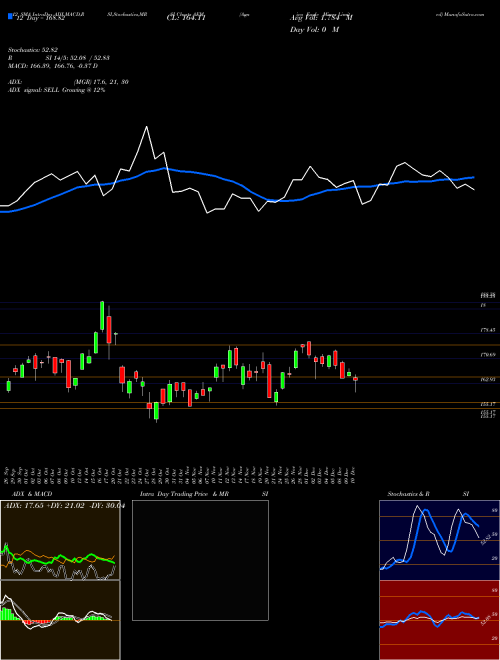The width and height of the screenshot is (500, 660).
Task: Click the white price line's highest peak
Action: pyautogui.click(x=146, y=127)
